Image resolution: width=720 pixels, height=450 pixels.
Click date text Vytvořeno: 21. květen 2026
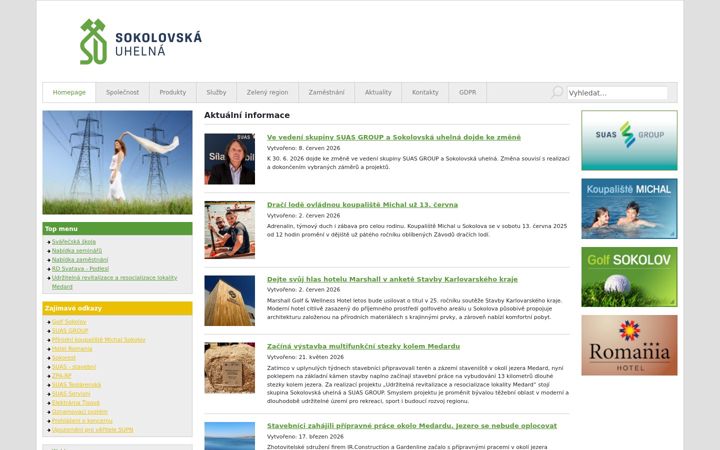click(305, 357)
